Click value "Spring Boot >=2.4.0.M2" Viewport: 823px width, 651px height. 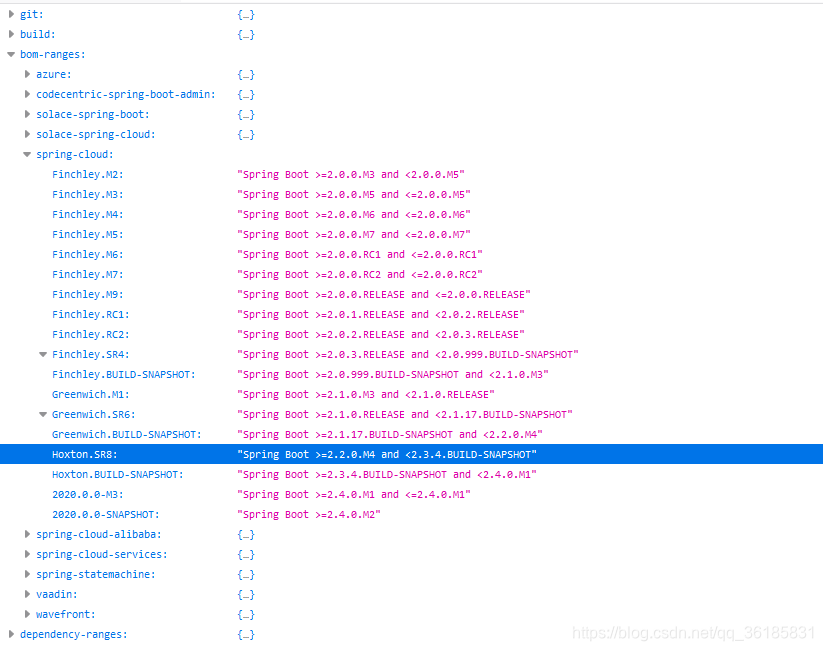[309, 514]
